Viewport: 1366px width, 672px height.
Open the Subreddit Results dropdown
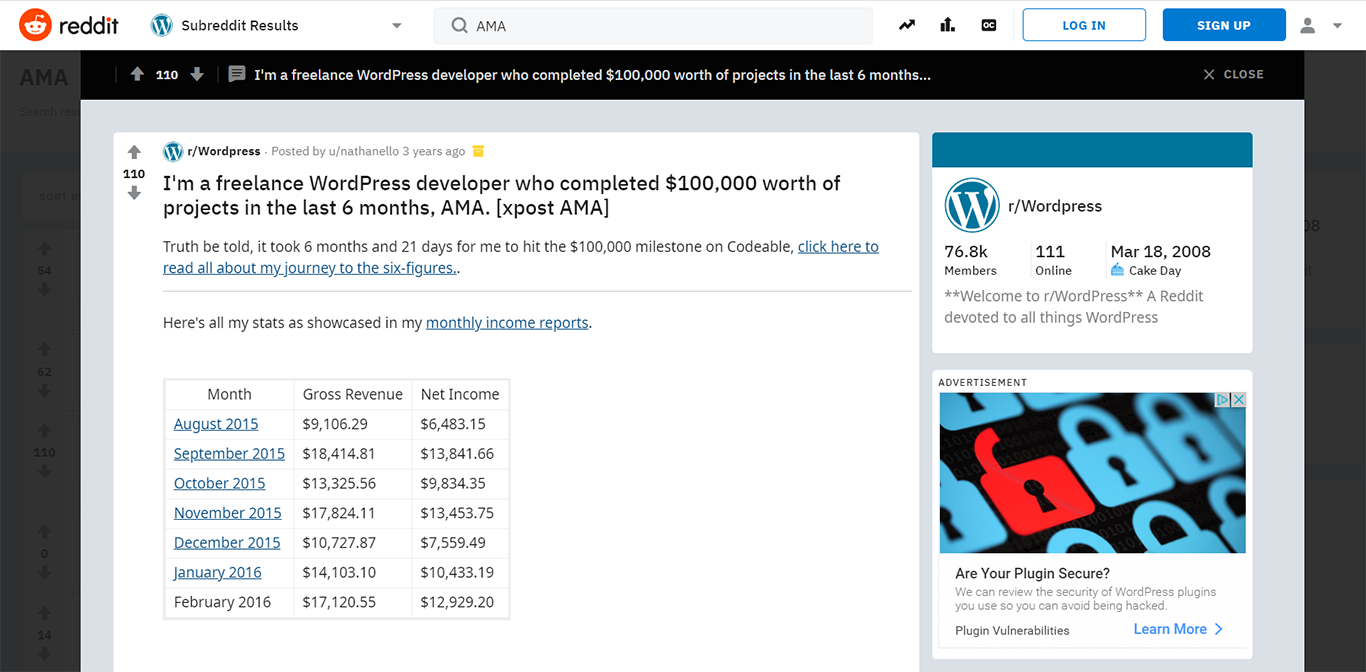(277, 26)
